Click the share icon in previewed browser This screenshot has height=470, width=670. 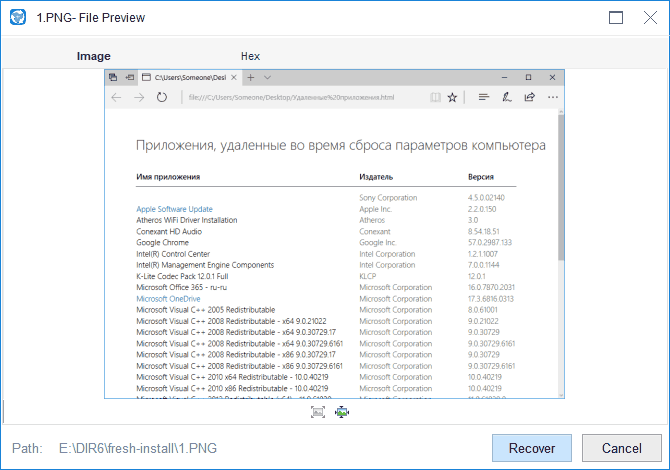tap(529, 97)
